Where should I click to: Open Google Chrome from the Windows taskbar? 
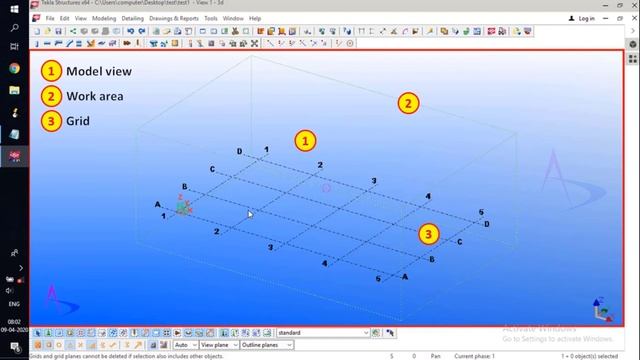tap(14, 68)
